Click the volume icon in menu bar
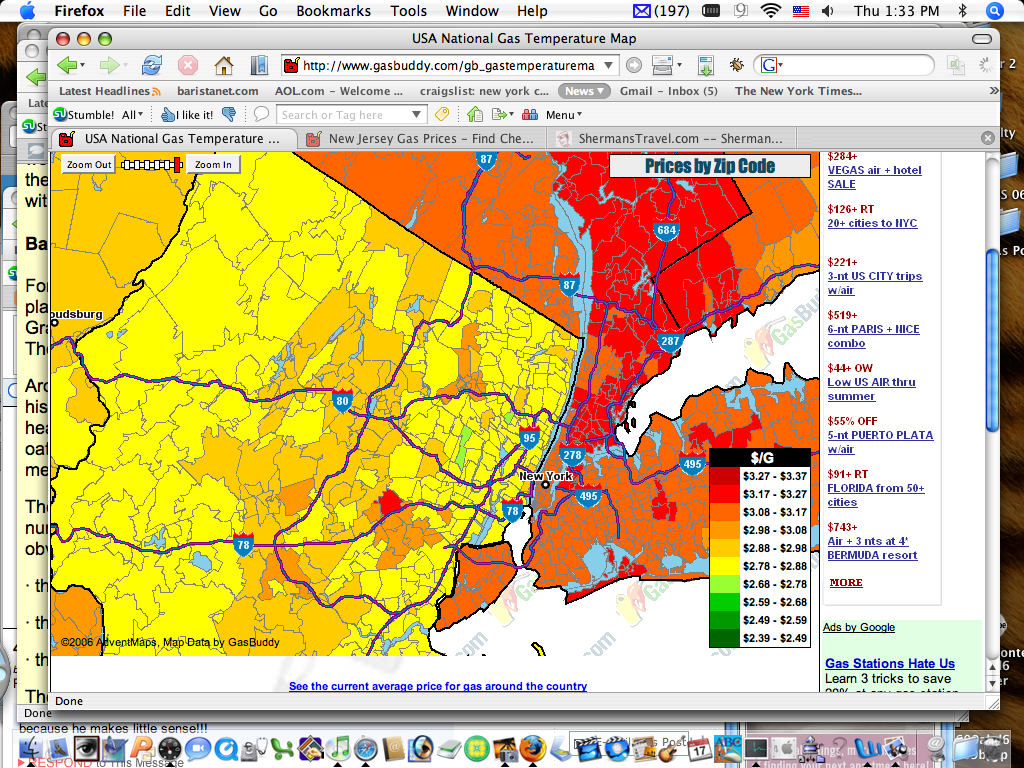 (827, 10)
